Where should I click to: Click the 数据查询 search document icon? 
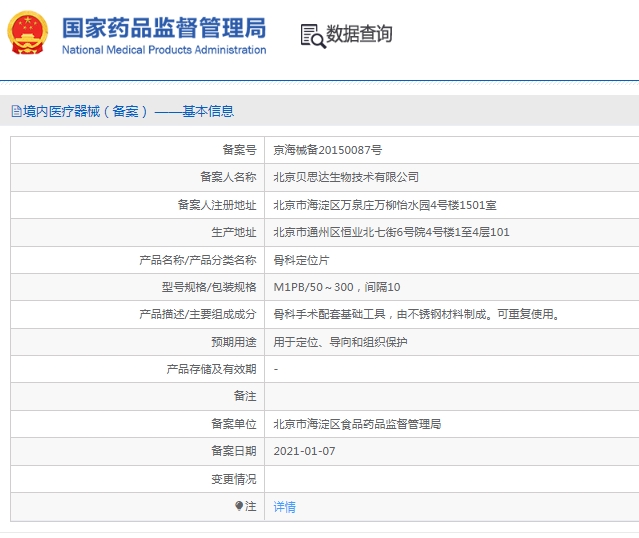313,36
